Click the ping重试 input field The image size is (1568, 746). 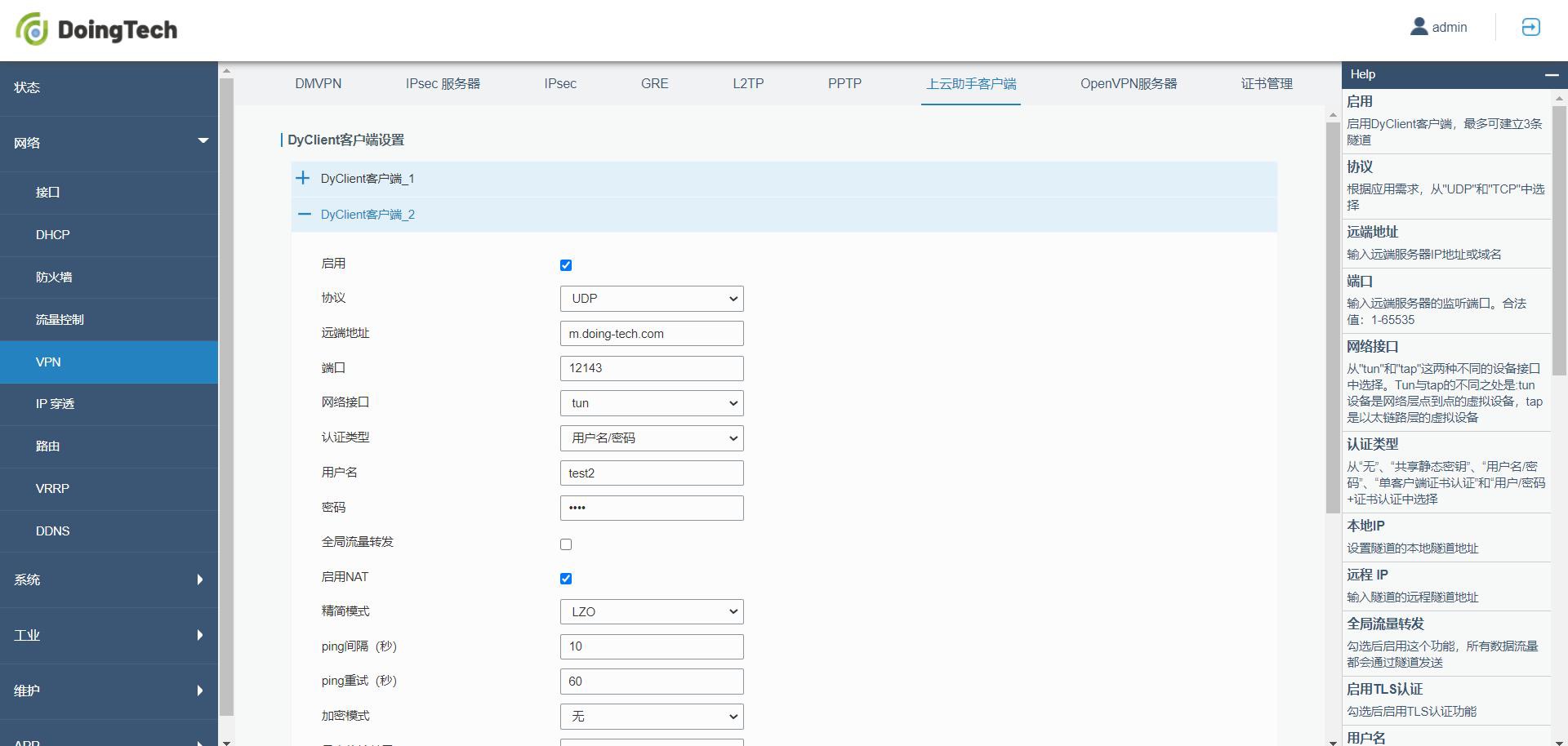click(x=652, y=682)
